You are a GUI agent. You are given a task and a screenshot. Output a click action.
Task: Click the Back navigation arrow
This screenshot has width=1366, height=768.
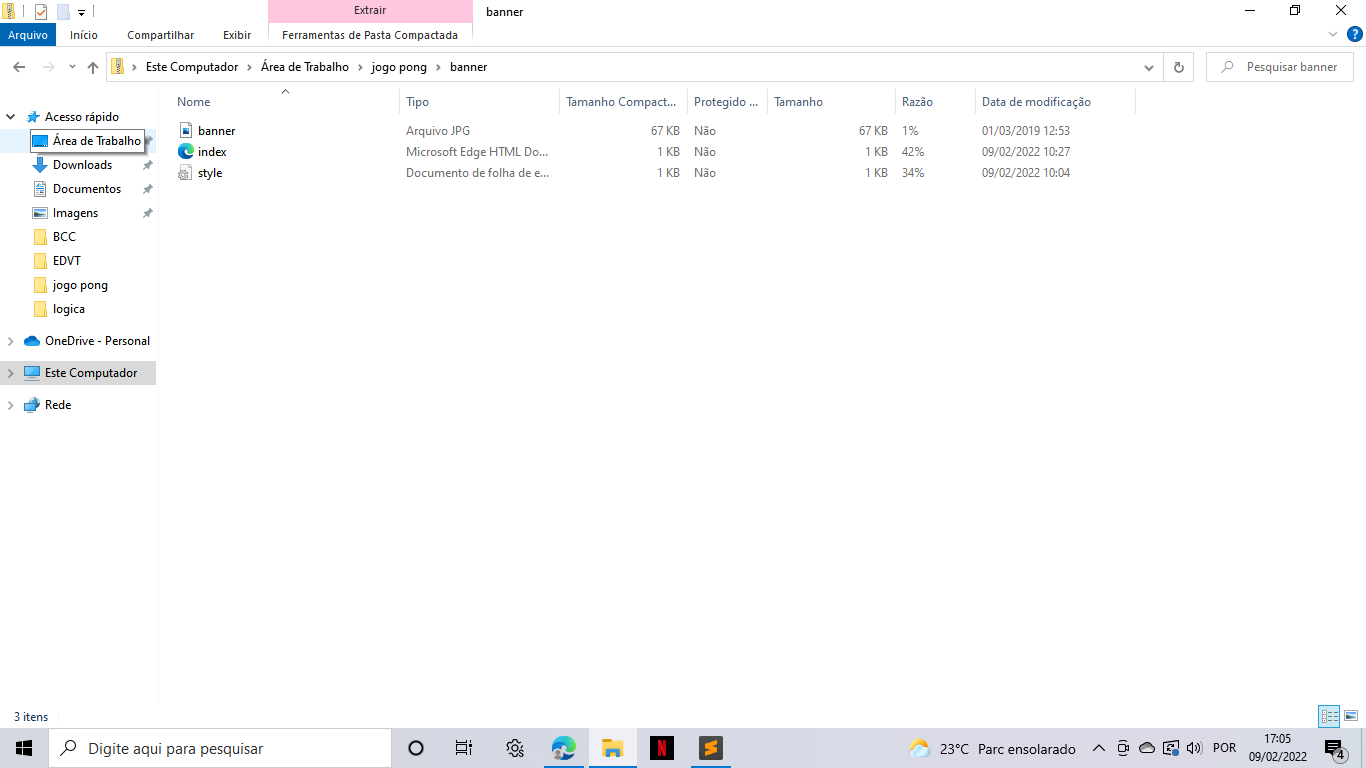(18, 67)
